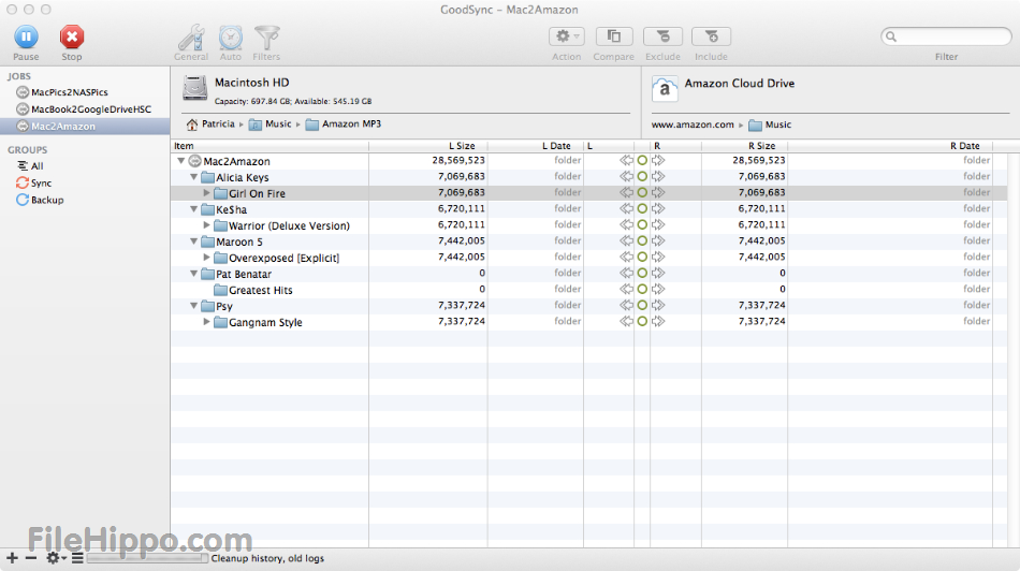Screen dimensions: 1020x571
Task: Collapse the Psy folder
Action: [194, 306]
